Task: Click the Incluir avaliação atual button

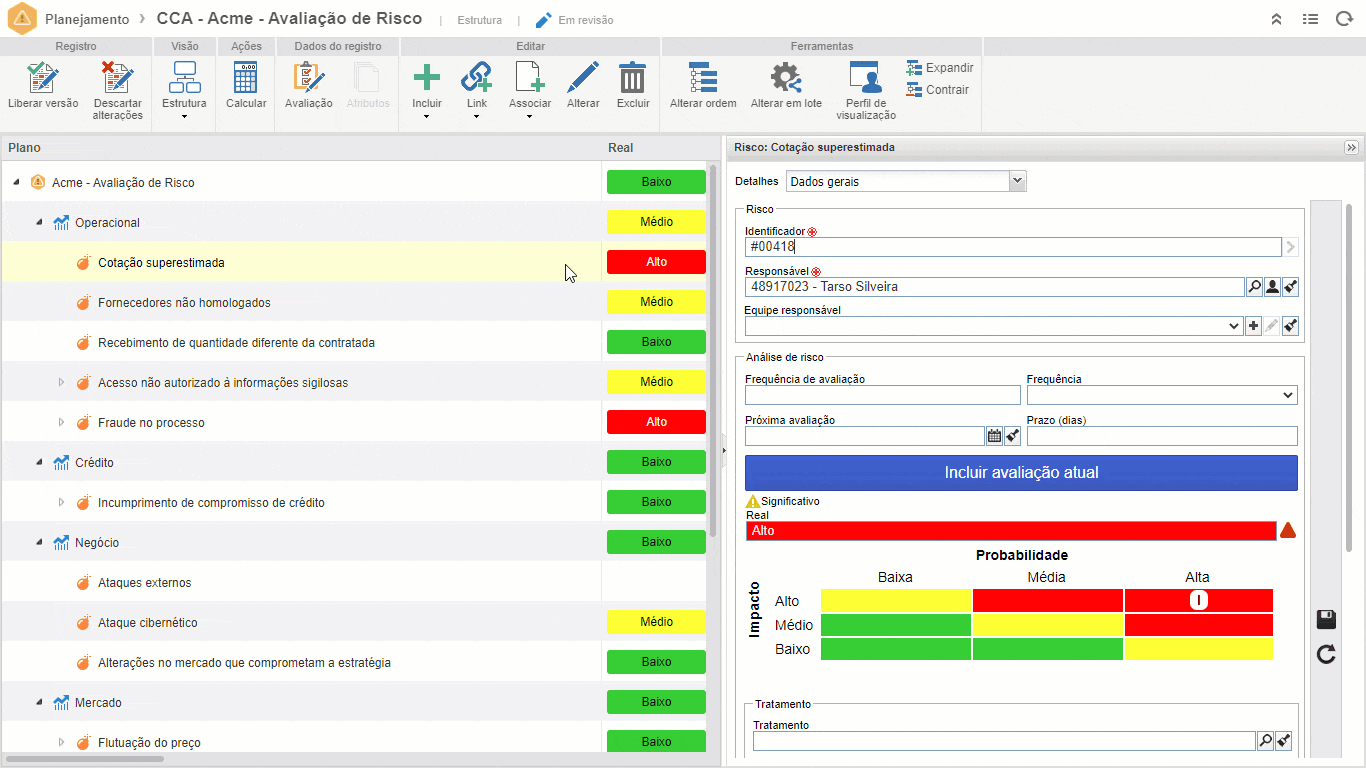Action: pyautogui.click(x=1021, y=472)
